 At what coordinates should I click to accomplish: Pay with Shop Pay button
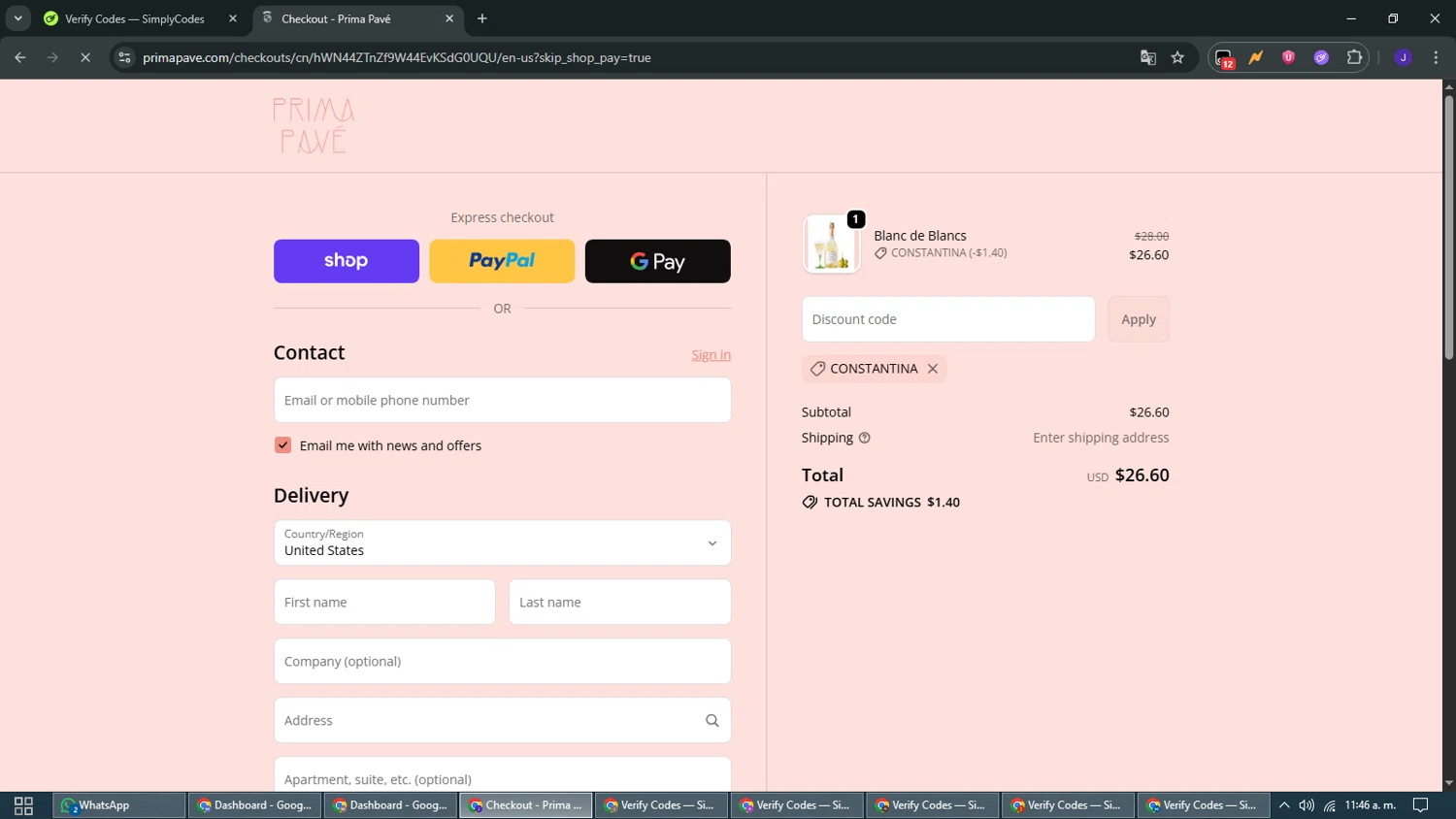click(x=347, y=261)
